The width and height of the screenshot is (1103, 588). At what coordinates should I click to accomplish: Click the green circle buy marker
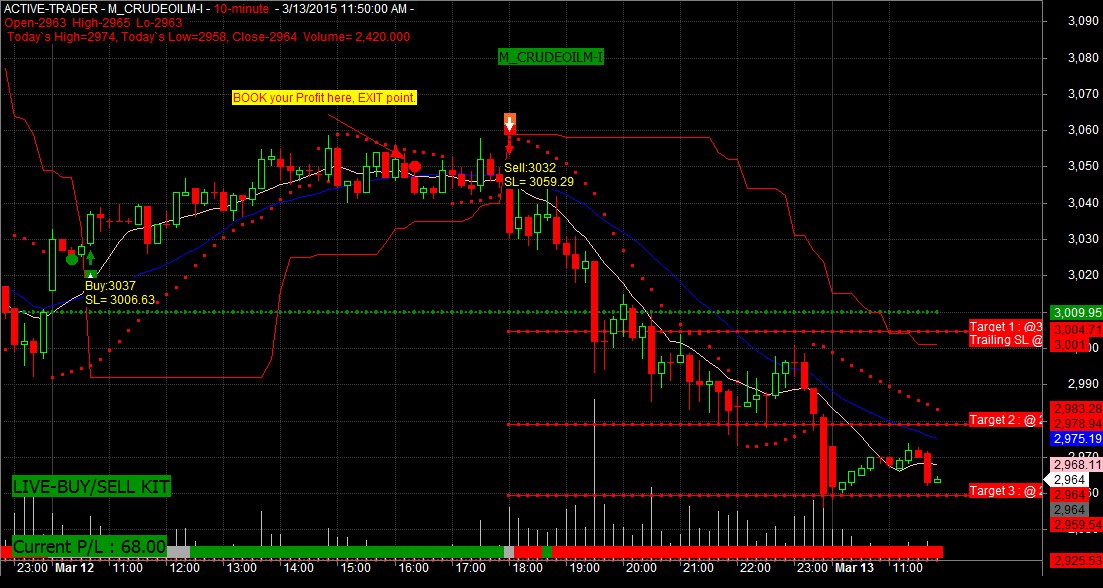pos(72,260)
